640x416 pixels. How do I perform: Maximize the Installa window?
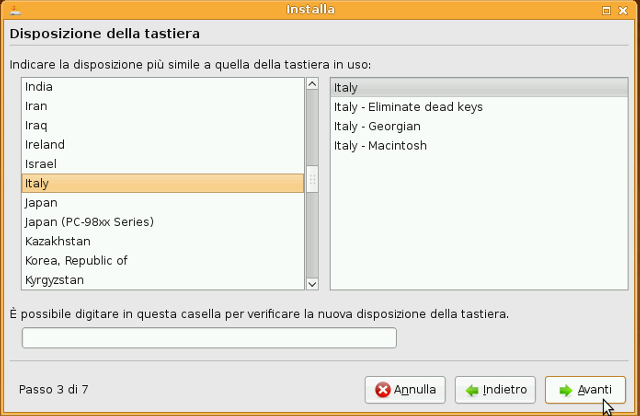click(607, 11)
